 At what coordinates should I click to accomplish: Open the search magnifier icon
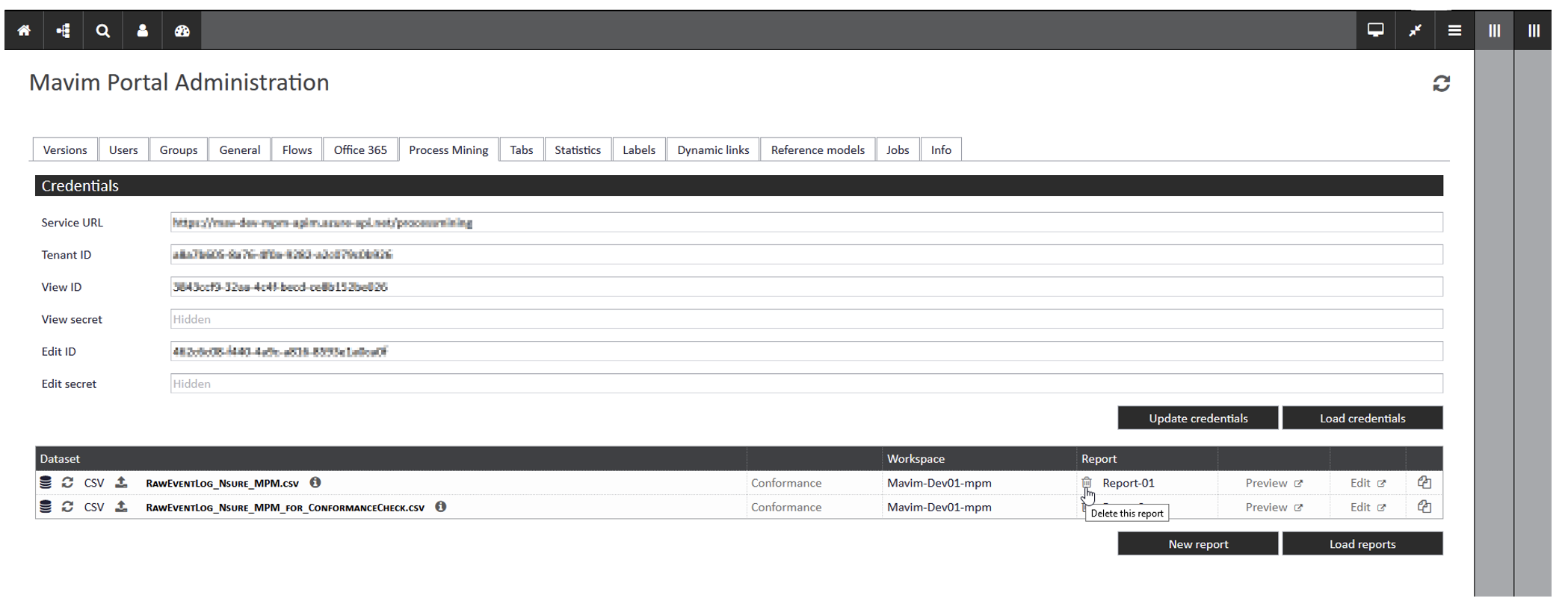pyautogui.click(x=103, y=31)
